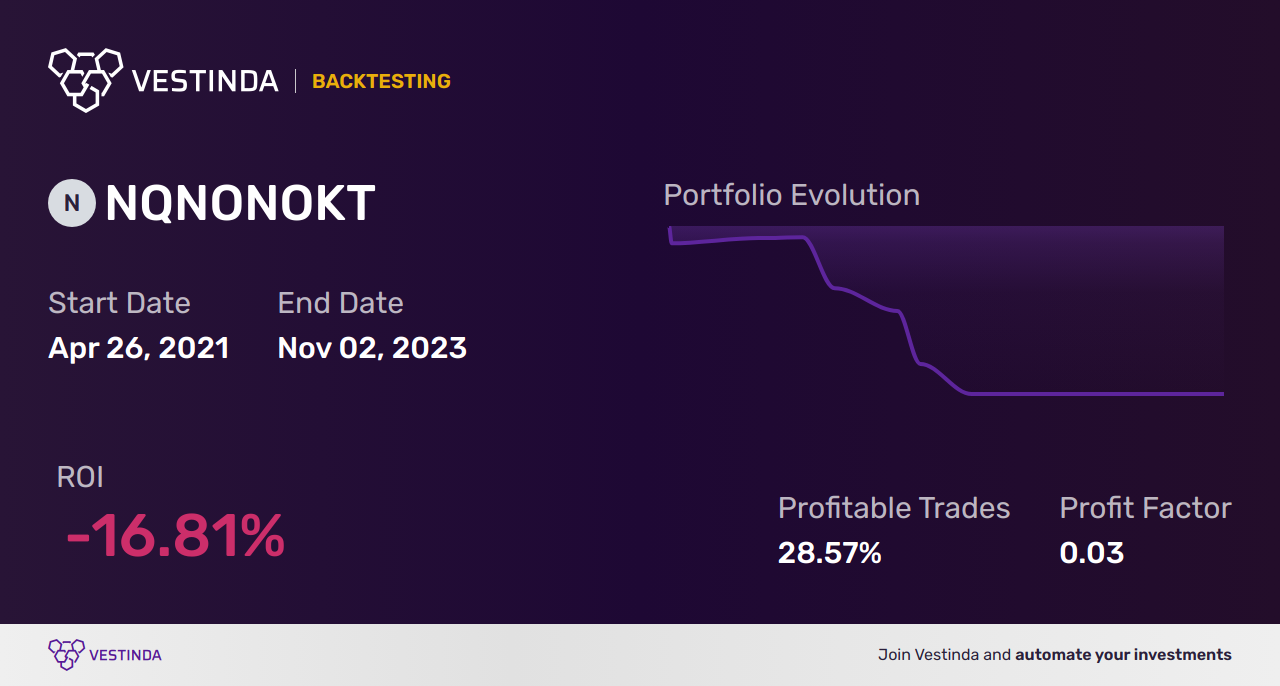The width and height of the screenshot is (1280, 686).
Task: Click the NQNONOKT title
Action: tap(240, 204)
